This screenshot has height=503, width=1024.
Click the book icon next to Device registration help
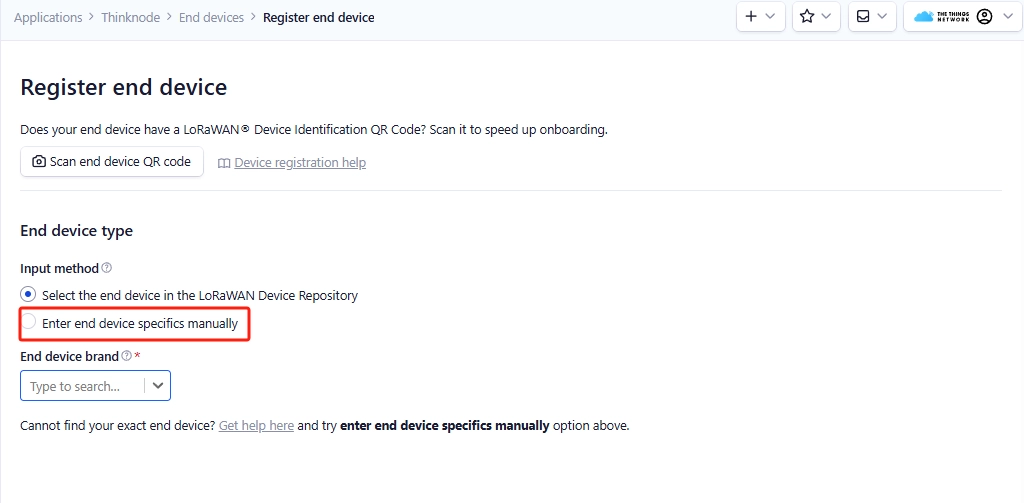coord(224,163)
